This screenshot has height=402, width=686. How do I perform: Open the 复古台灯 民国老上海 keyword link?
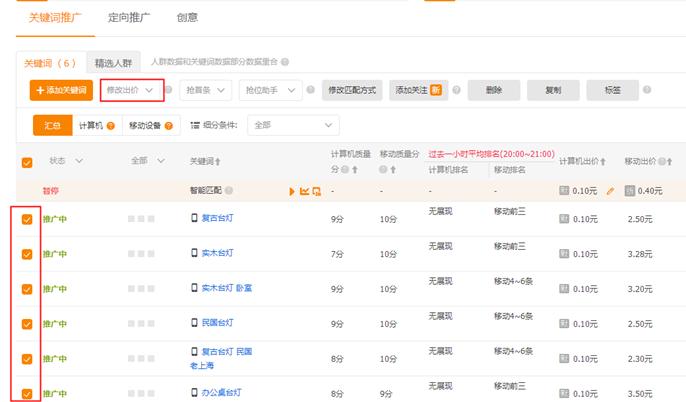[221, 358]
